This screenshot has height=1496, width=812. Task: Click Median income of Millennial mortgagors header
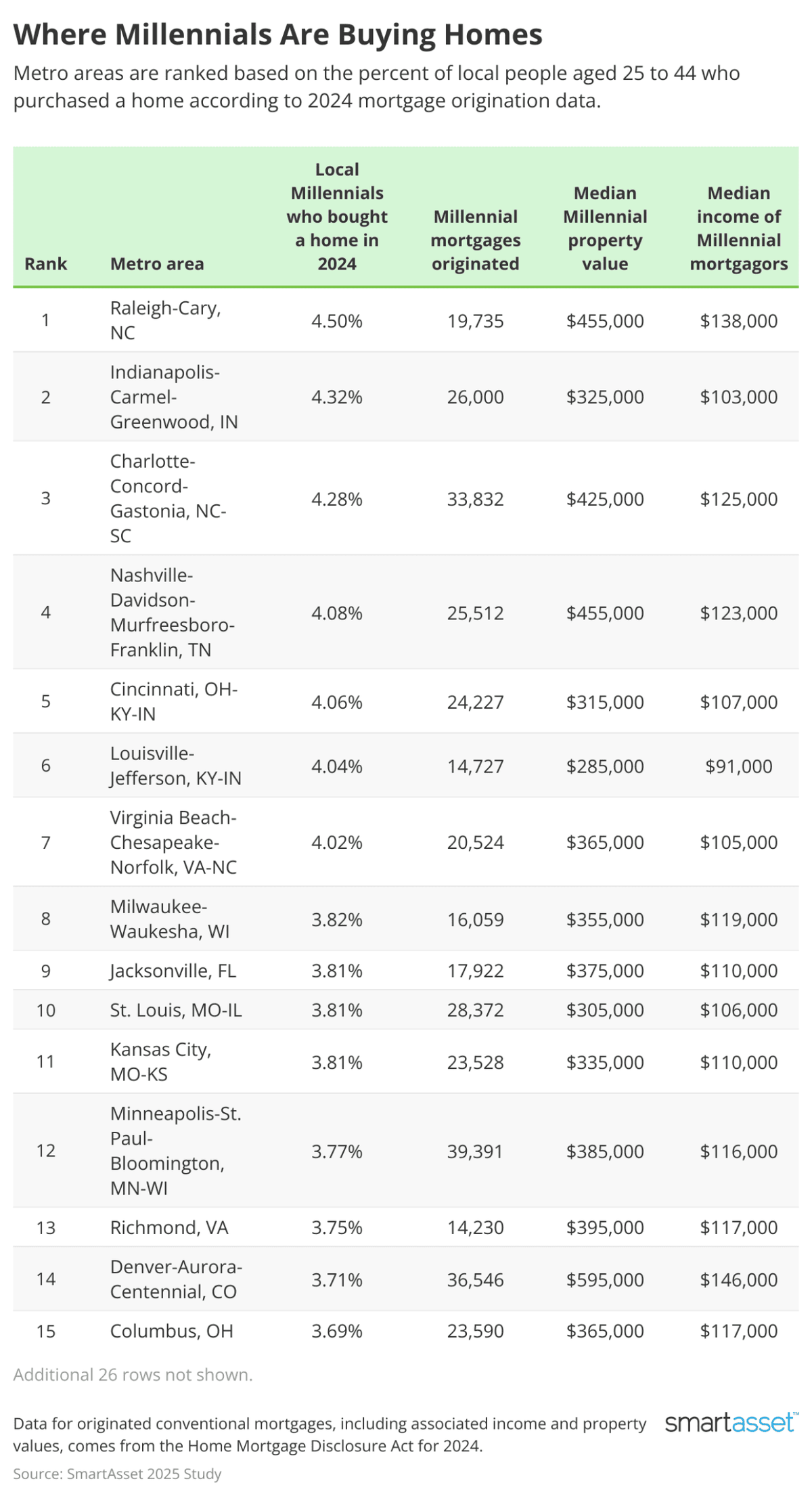click(x=739, y=228)
